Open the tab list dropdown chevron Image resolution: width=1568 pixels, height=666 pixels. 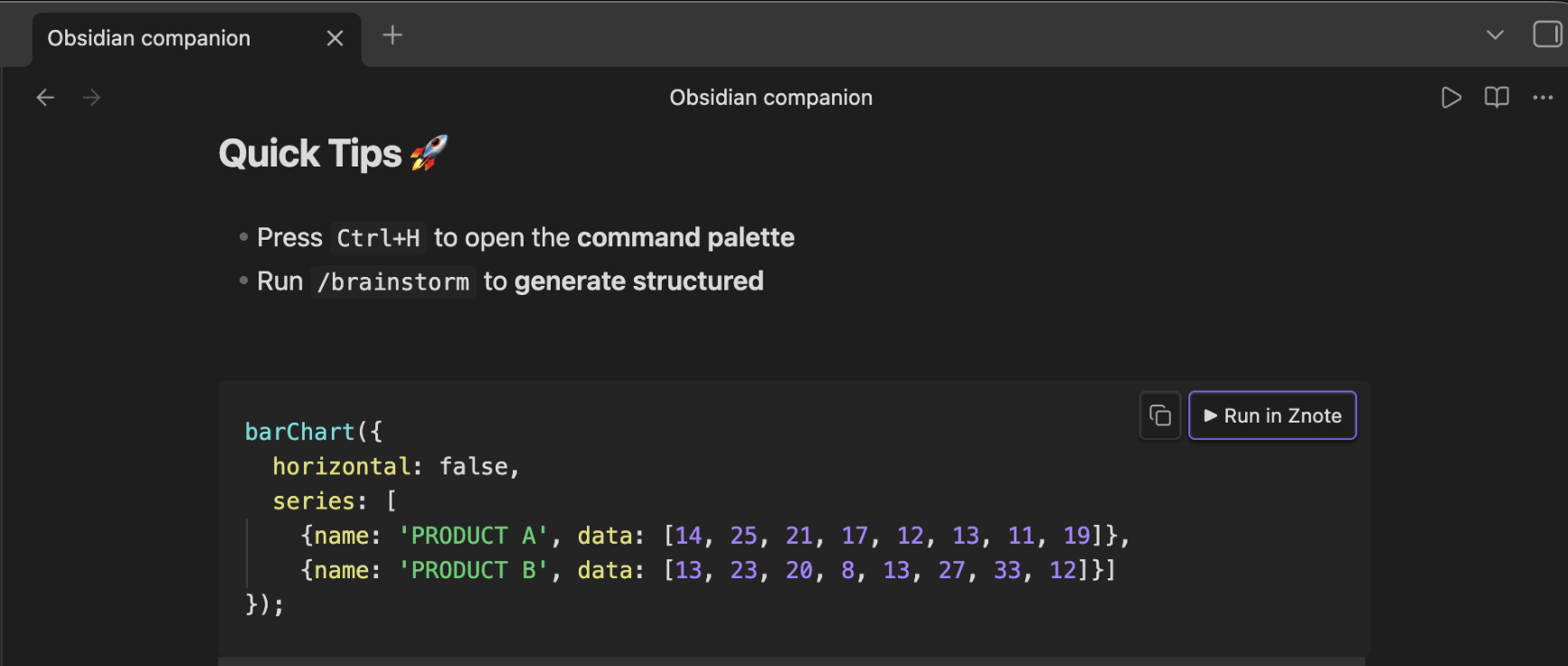pos(1495,35)
